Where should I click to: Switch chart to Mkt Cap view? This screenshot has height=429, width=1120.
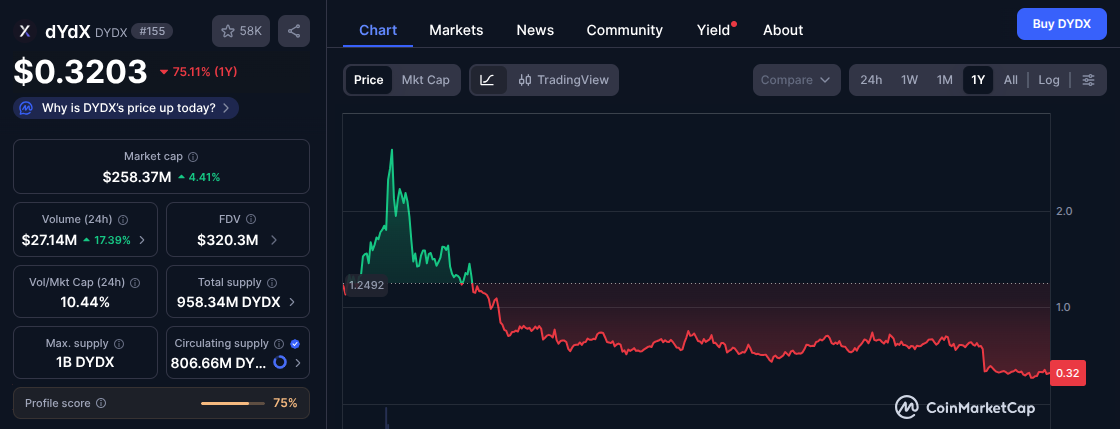pos(425,80)
